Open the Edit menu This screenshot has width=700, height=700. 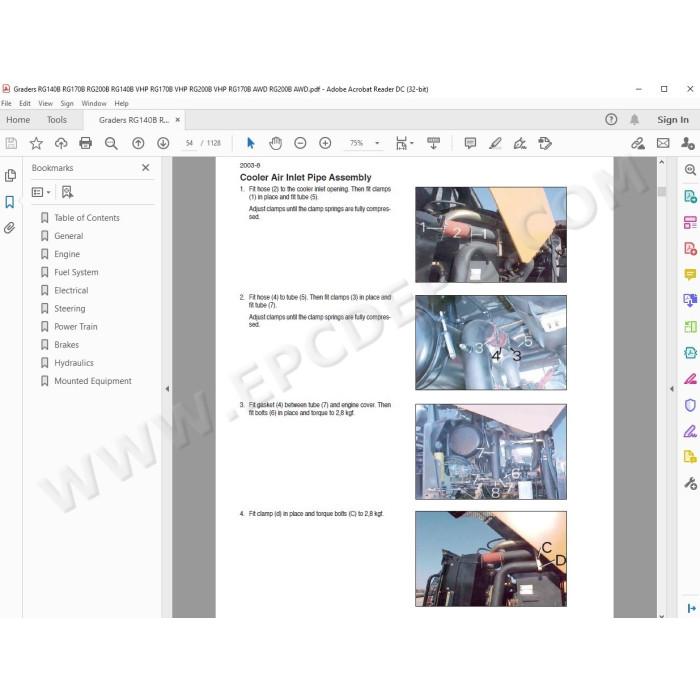click(25, 104)
